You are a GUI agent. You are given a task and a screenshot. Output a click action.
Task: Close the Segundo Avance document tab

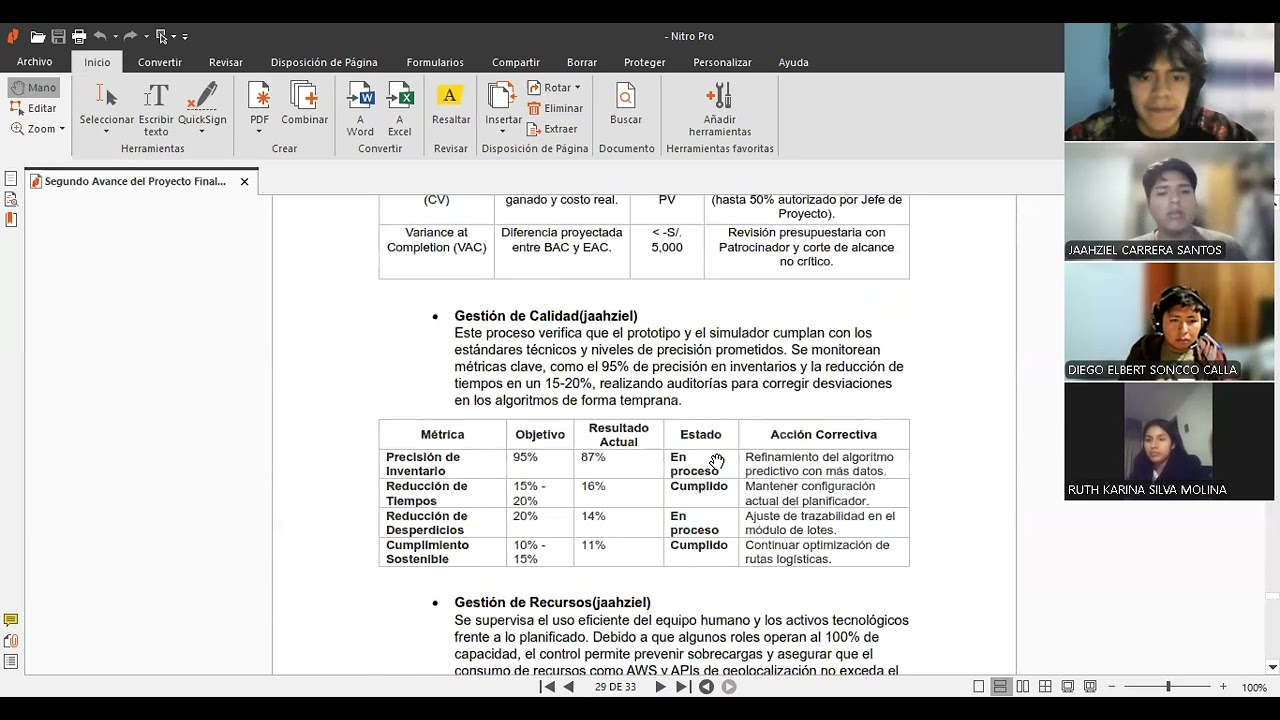click(244, 182)
